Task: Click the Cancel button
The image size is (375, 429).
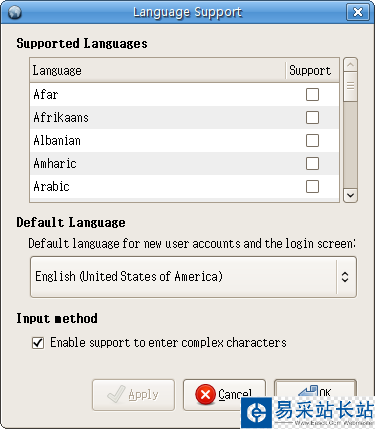Action: (x=224, y=395)
